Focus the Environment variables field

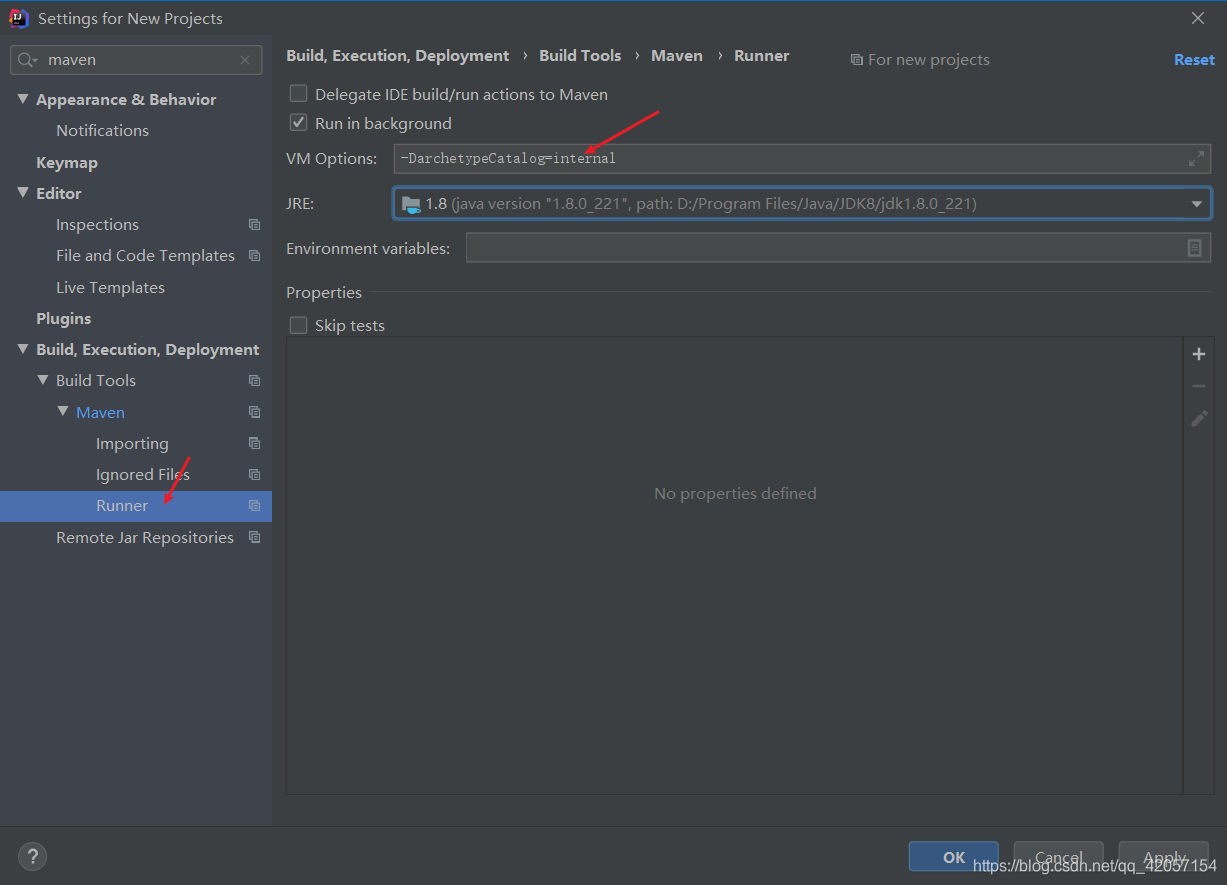pyautogui.click(x=838, y=248)
